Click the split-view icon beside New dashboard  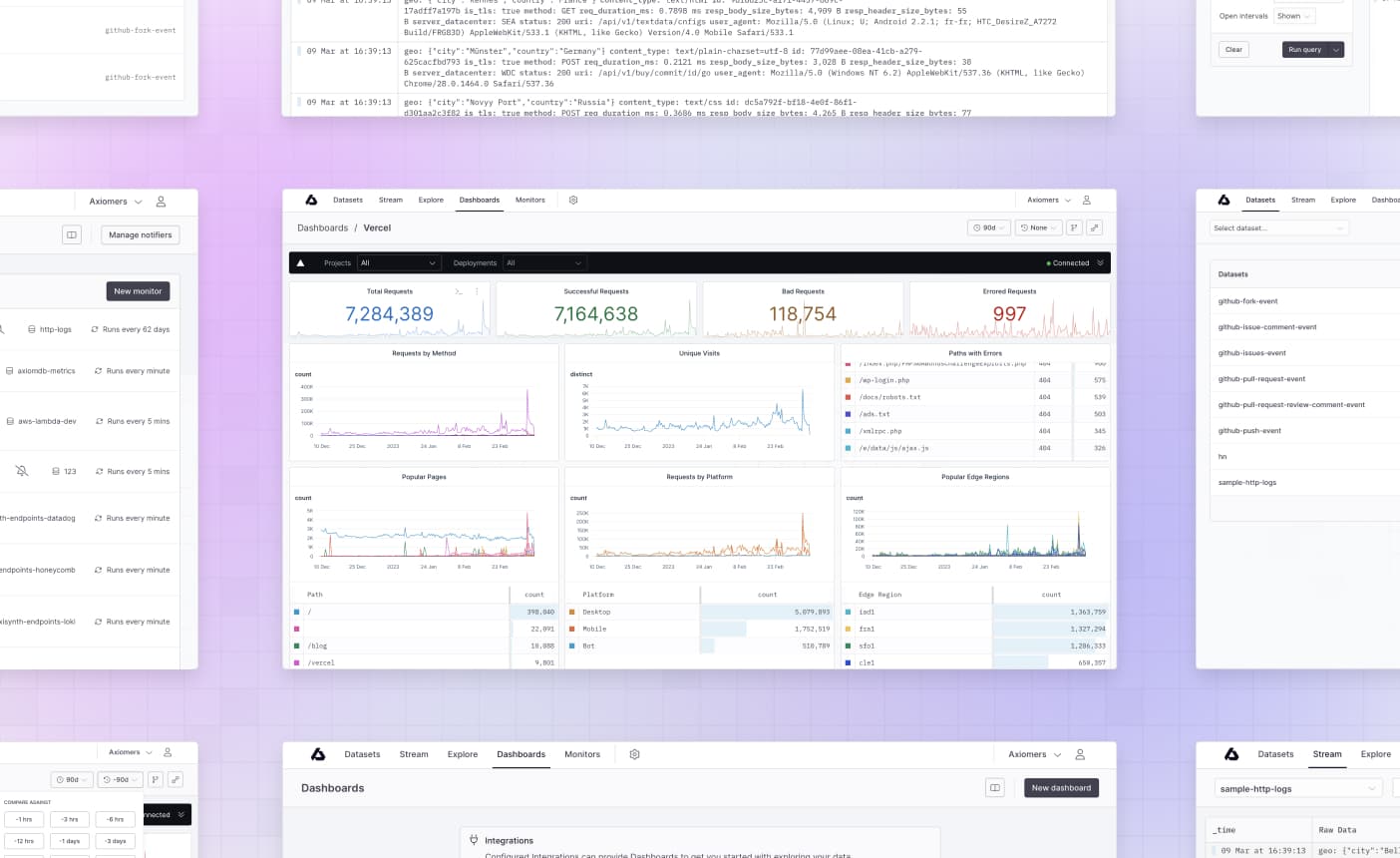994,787
